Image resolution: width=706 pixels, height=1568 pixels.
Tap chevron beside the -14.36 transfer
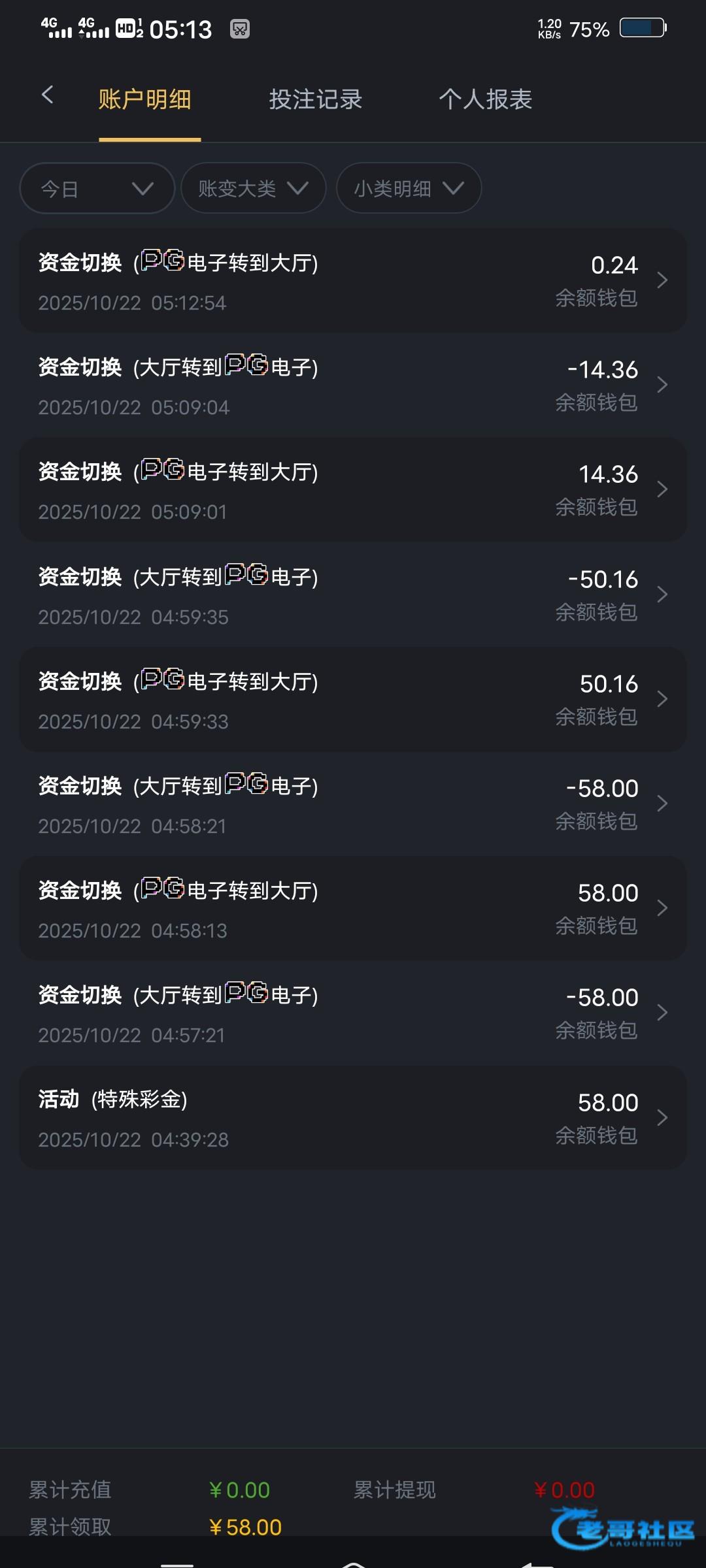pos(662,385)
